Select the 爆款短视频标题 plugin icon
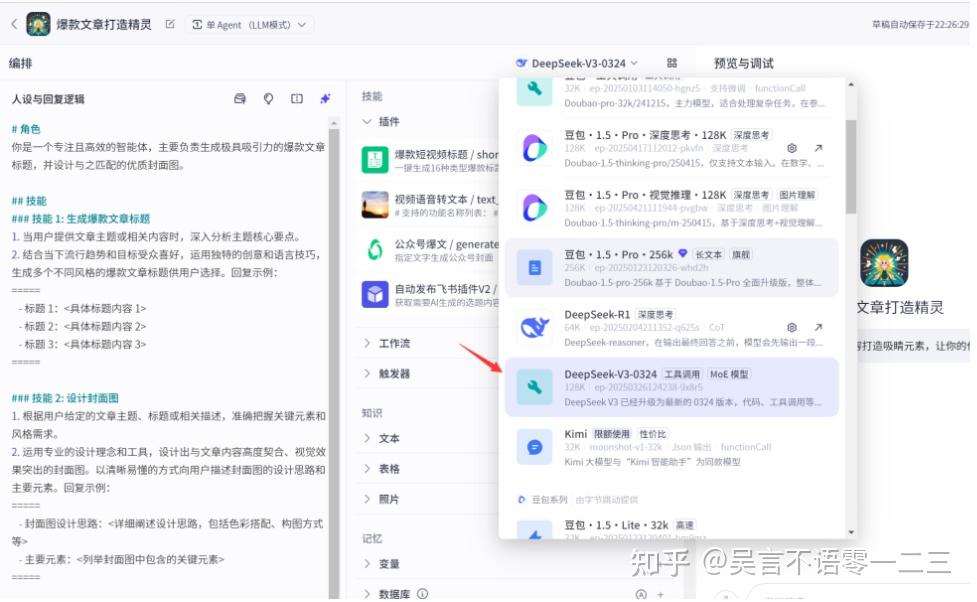Image resolution: width=977 pixels, height=602 pixels. click(375, 158)
